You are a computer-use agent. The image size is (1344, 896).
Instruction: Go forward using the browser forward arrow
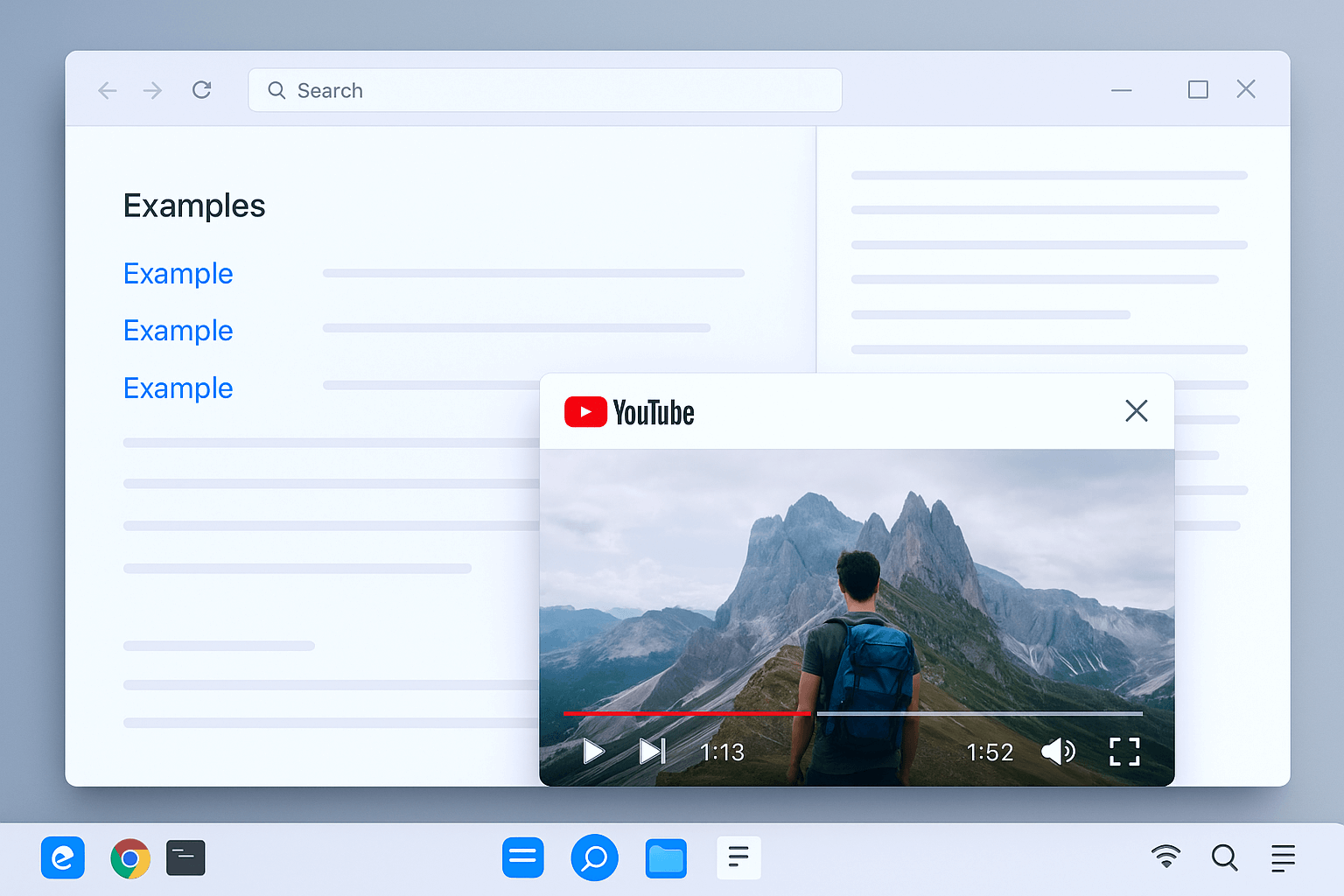pos(153,90)
